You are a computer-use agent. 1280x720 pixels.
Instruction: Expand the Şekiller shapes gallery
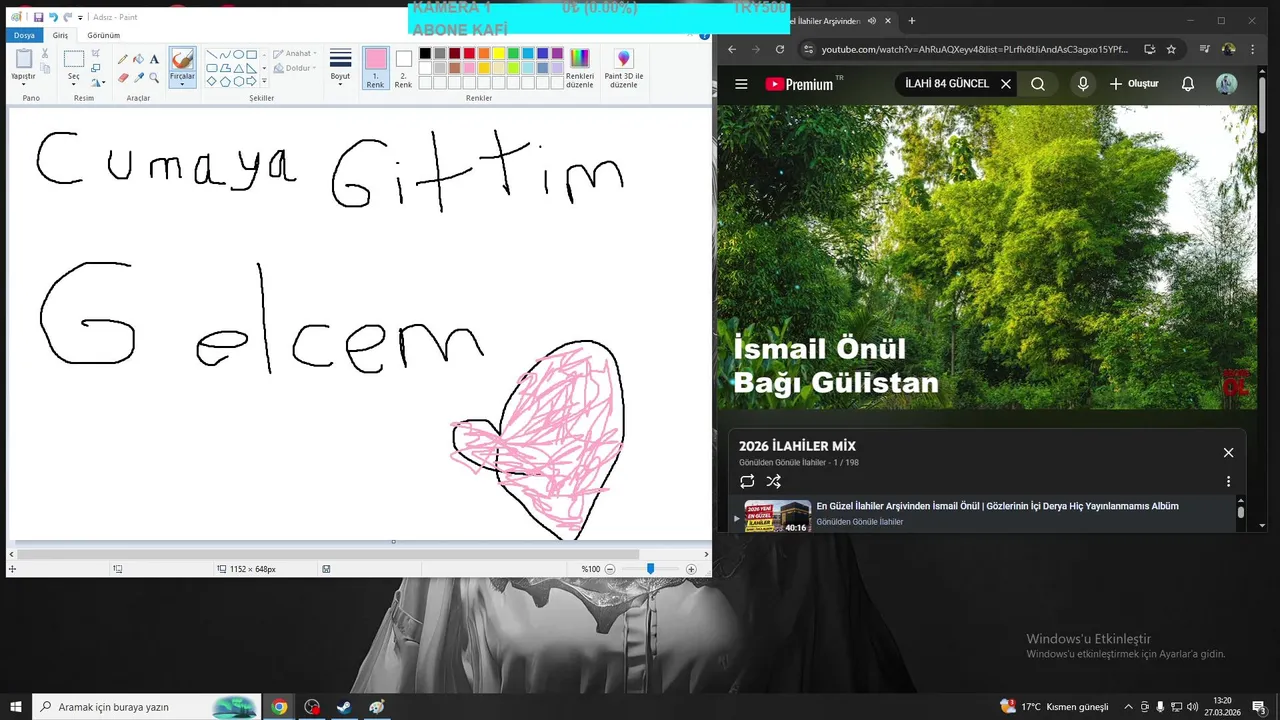264,82
